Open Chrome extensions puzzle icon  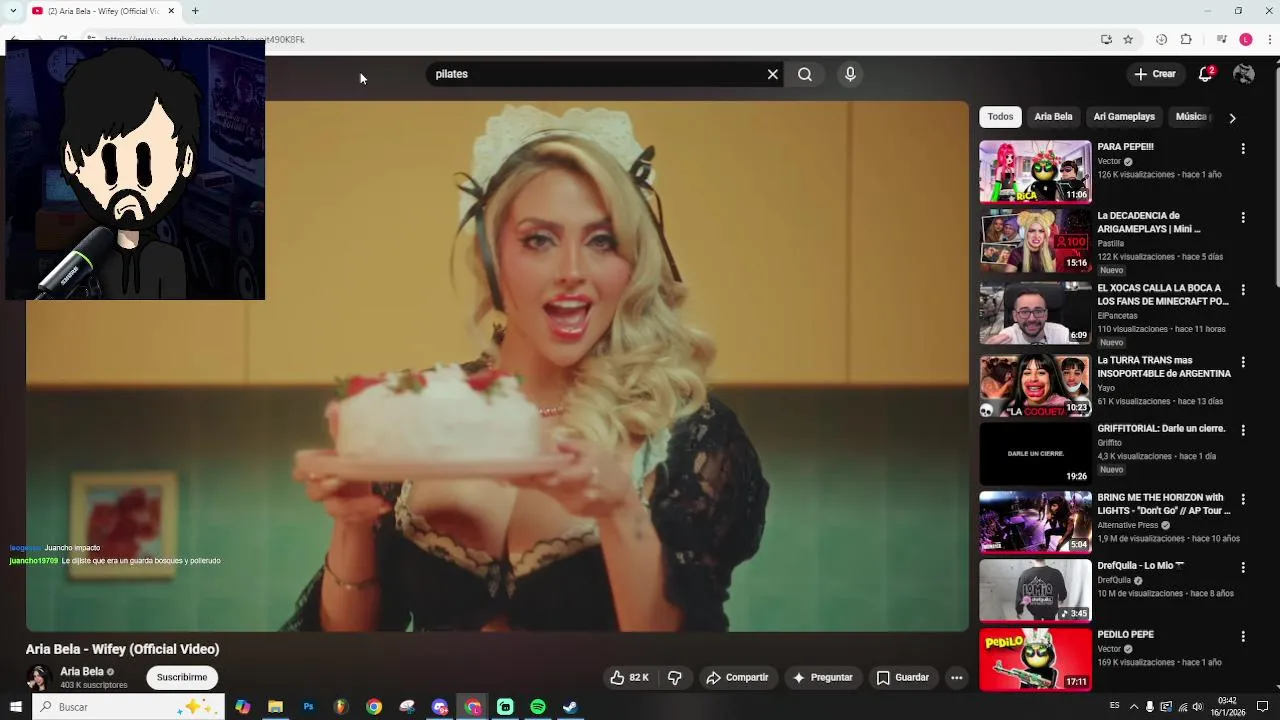[1186, 40]
